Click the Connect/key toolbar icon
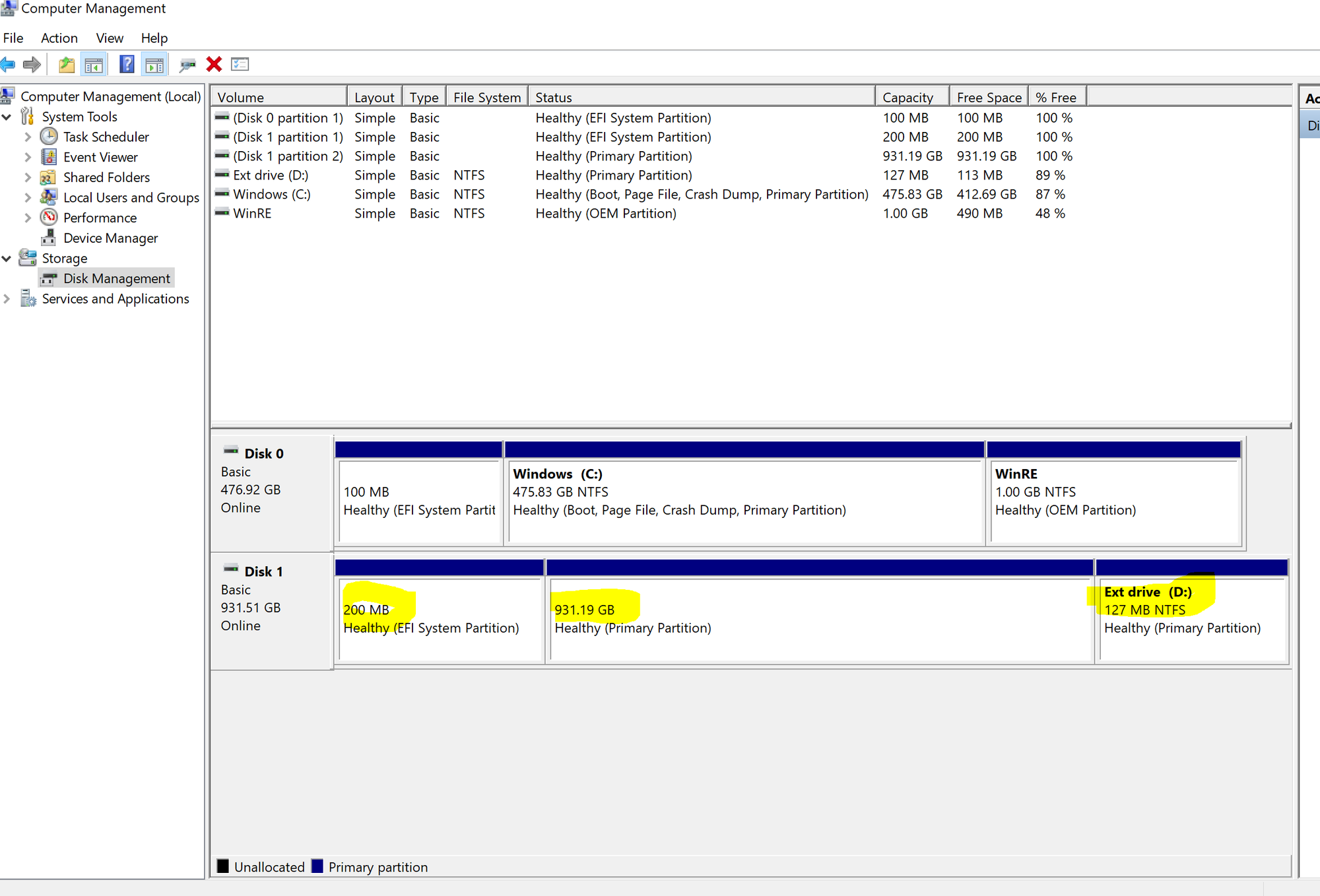The width and height of the screenshot is (1320, 896). click(x=187, y=65)
